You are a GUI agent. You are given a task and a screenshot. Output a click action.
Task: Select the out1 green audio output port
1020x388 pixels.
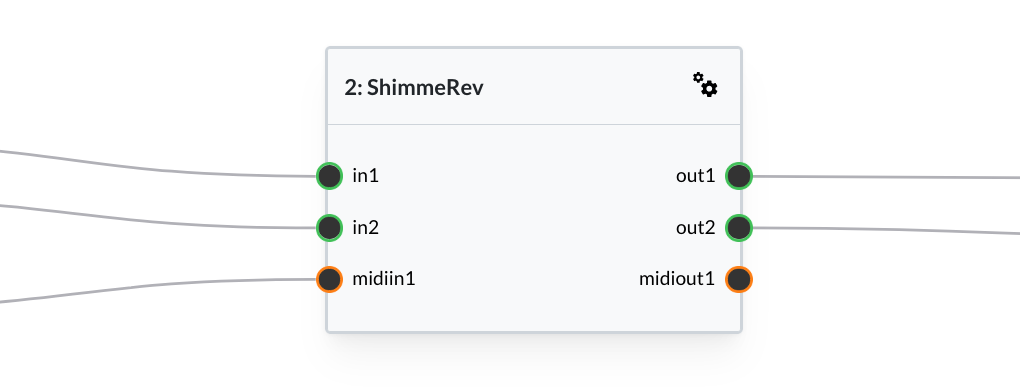coord(739,176)
